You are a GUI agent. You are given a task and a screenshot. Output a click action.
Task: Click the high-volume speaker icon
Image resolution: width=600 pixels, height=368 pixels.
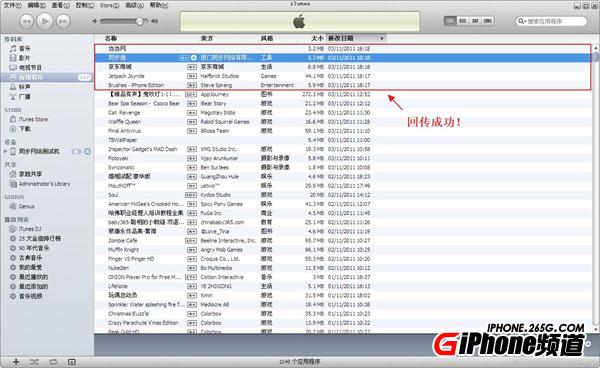click(x=154, y=21)
